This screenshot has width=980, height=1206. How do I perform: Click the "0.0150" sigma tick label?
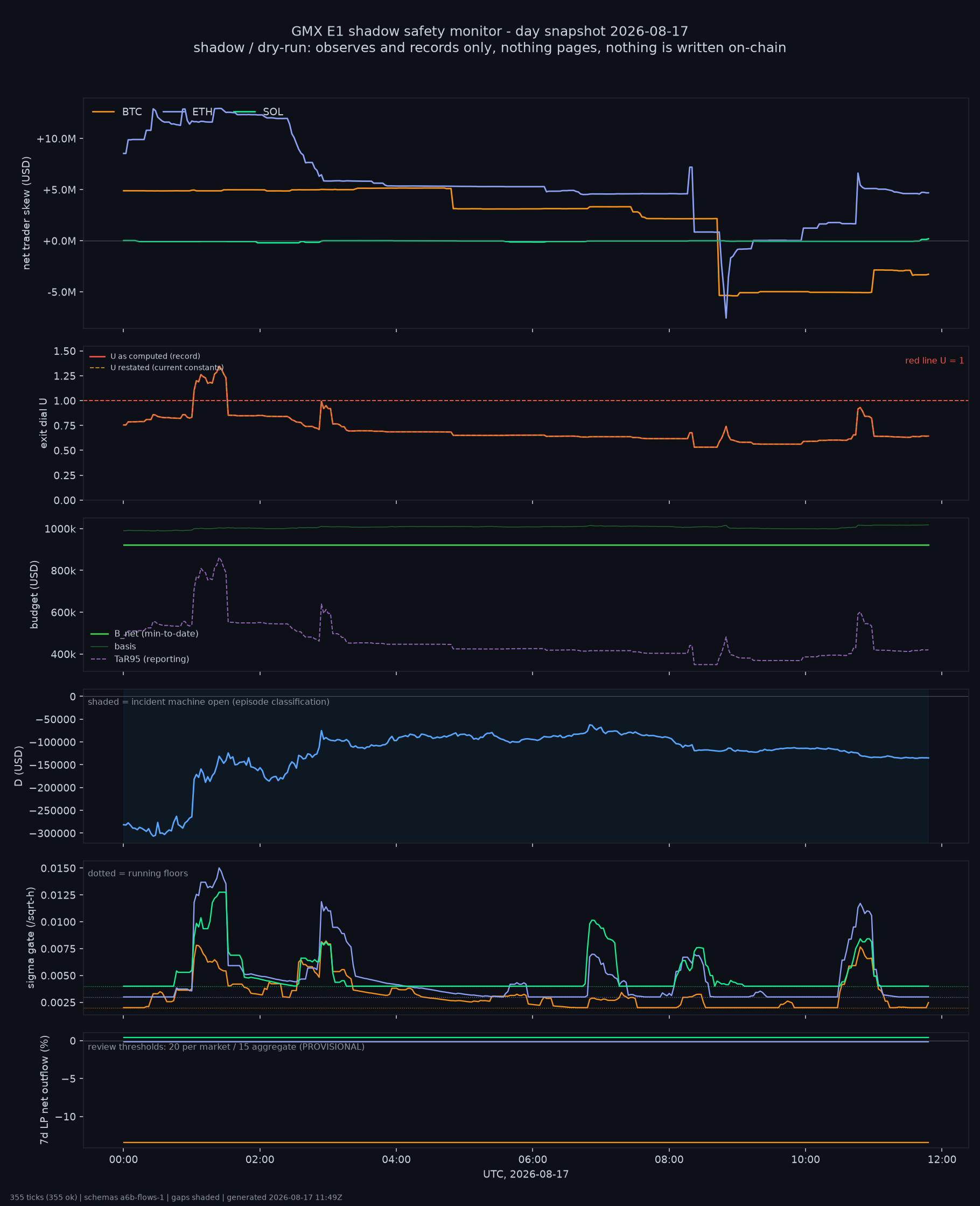click(x=58, y=868)
